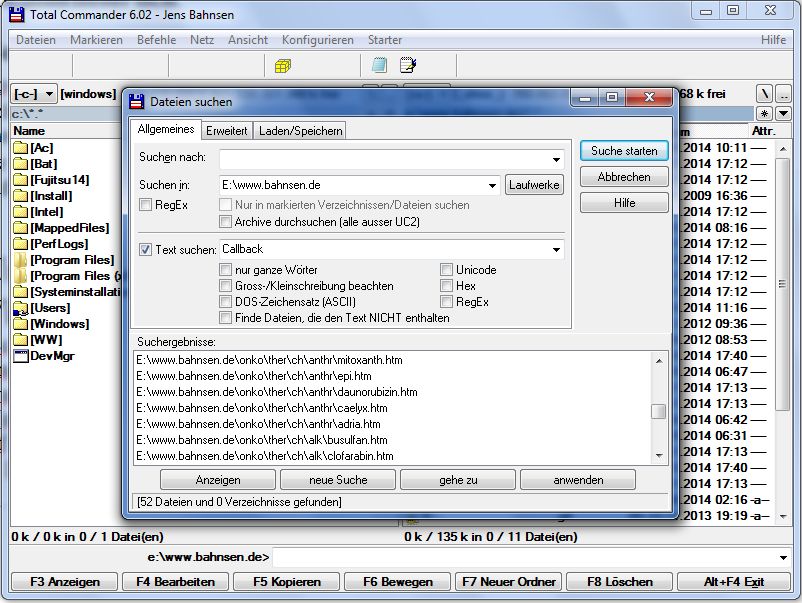Click the gehe zu button
802x603 pixels.
[458, 480]
